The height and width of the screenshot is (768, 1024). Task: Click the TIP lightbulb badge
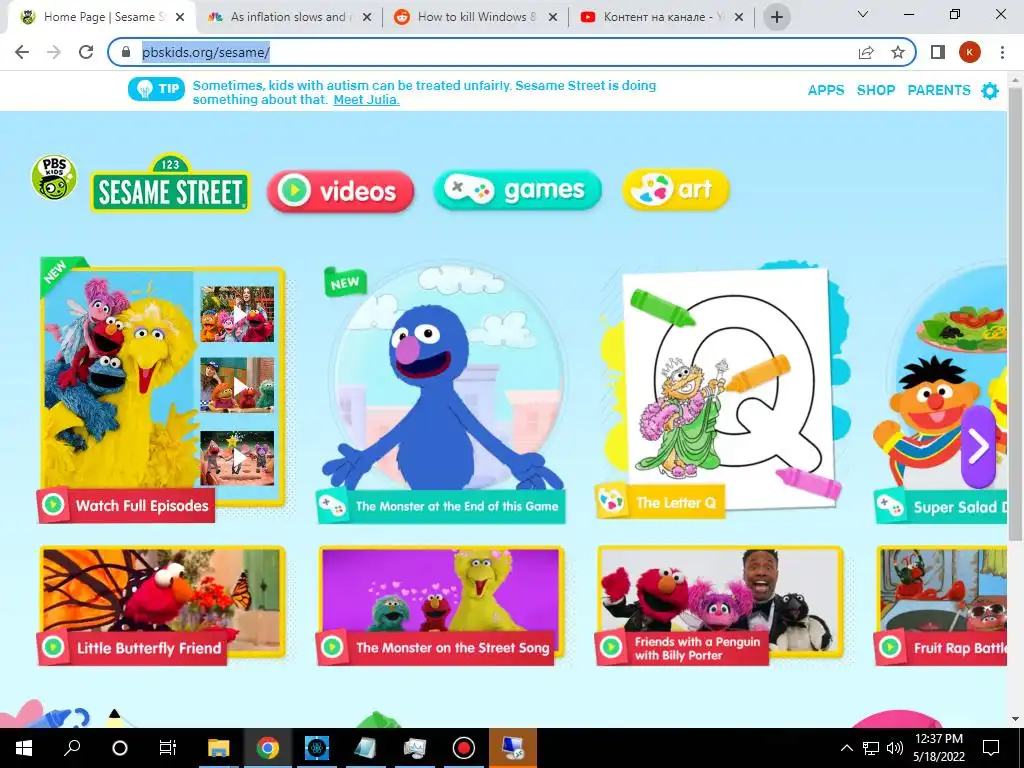click(x=157, y=89)
